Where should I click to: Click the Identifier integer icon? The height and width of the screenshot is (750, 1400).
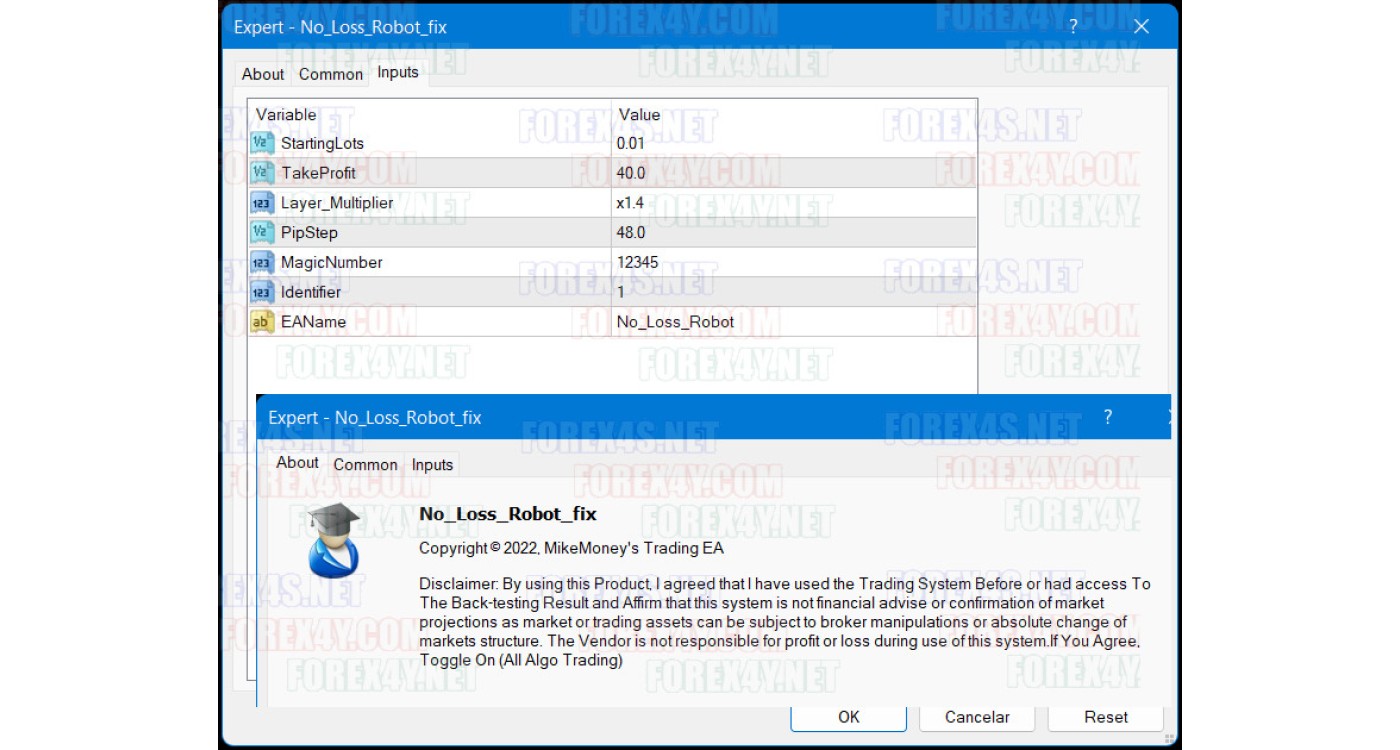pyautogui.click(x=261, y=292)
